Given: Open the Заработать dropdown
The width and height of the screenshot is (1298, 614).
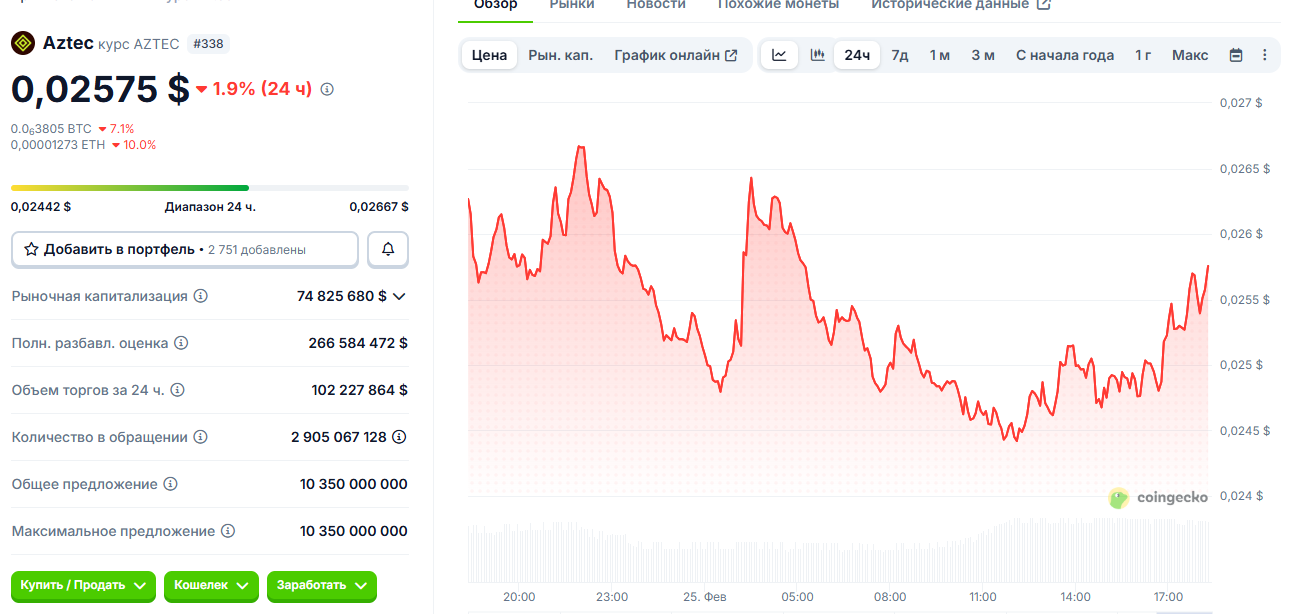Looking at the screenshot, I should tap(322, 586).
